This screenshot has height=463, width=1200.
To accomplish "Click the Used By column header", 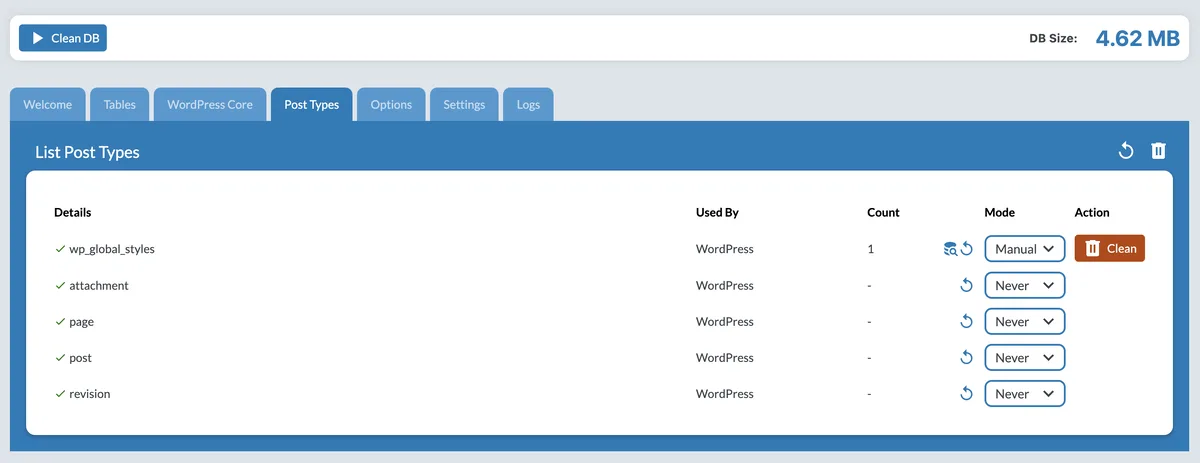I will point(717,212).
